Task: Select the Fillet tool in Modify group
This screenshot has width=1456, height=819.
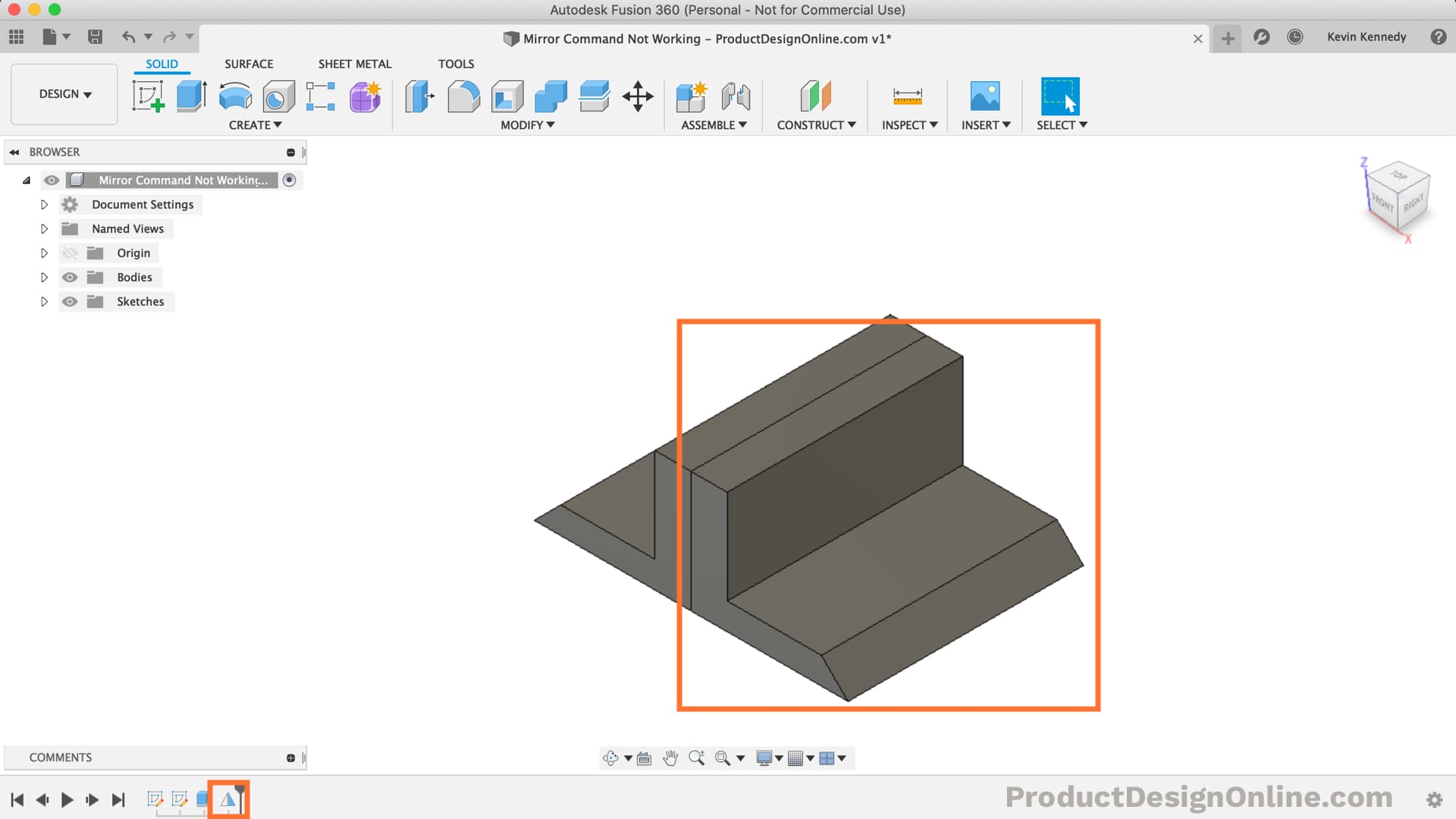Action: click(463, 96)
